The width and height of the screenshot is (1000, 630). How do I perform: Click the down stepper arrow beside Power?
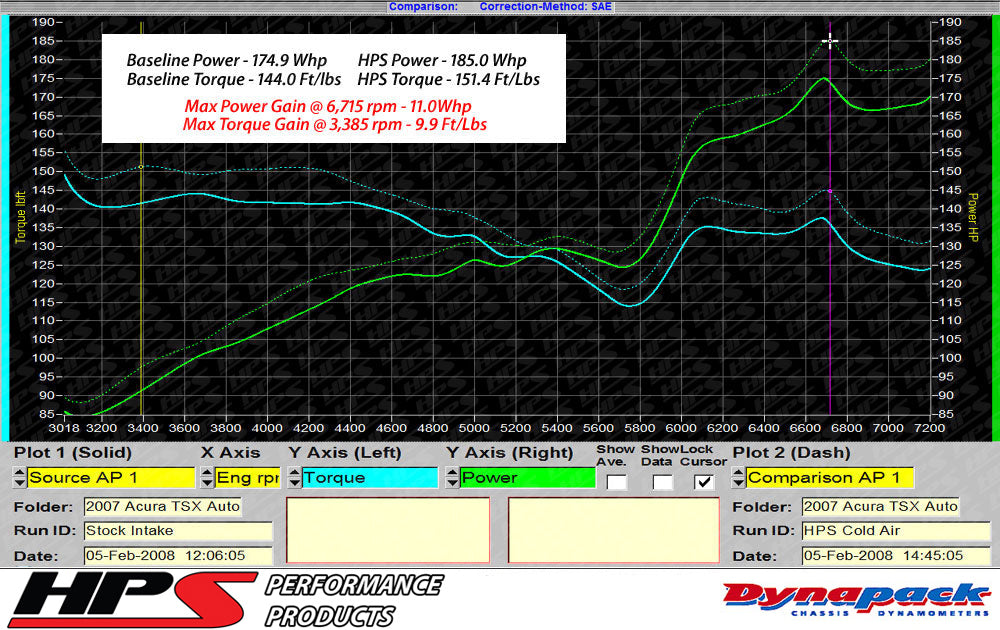[x=453, y=483]
